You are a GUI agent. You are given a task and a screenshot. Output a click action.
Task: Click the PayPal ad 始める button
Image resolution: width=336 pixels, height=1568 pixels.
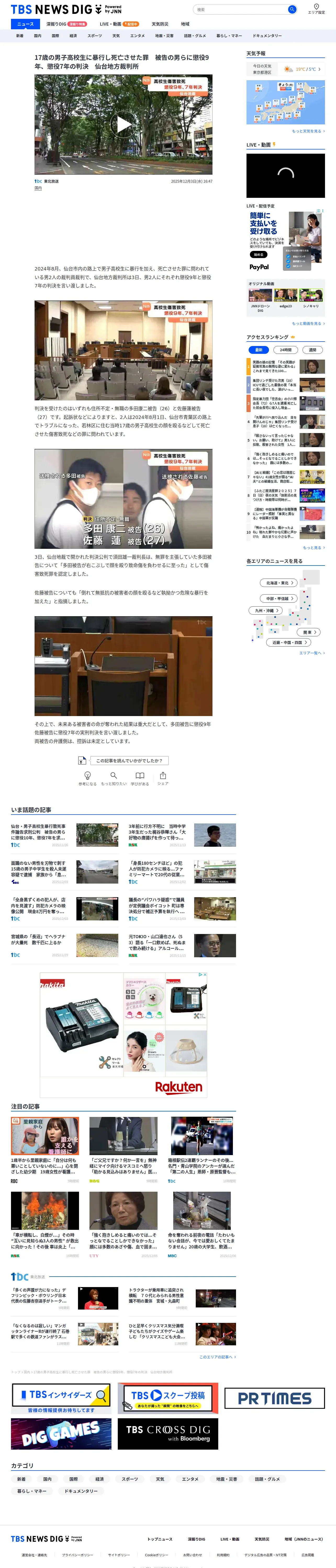point(258,255)
